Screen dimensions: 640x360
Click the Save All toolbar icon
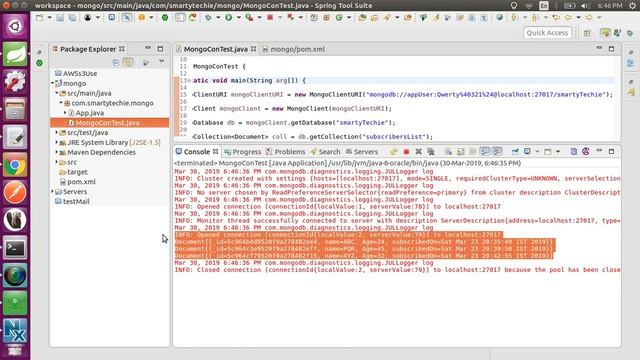pyautogui.click(x=72, y=18)
